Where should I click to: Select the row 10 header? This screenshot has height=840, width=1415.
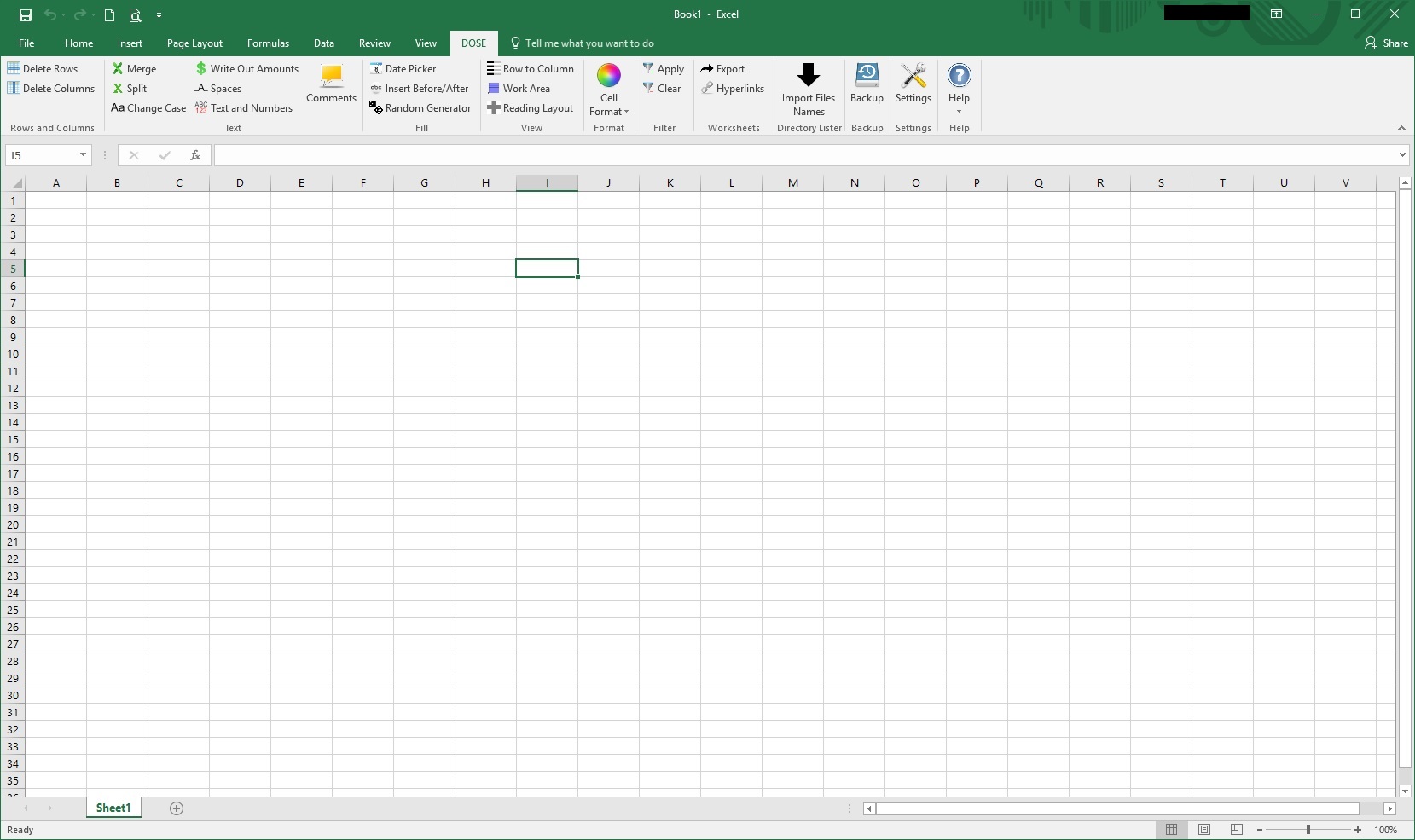pyautogui.click(x=13, y=354)
